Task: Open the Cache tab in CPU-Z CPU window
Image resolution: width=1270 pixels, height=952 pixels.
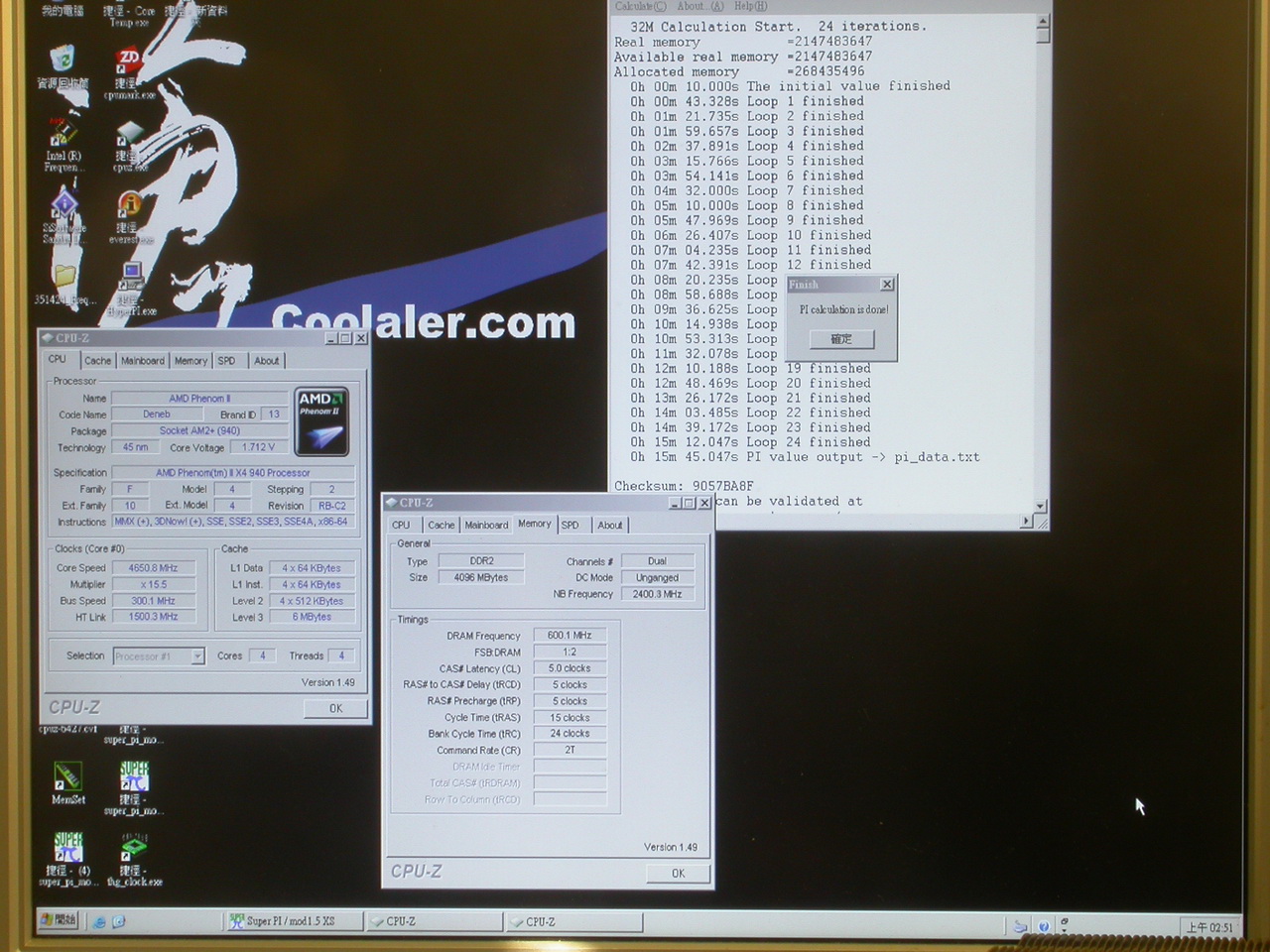Action: click(97, 361)
